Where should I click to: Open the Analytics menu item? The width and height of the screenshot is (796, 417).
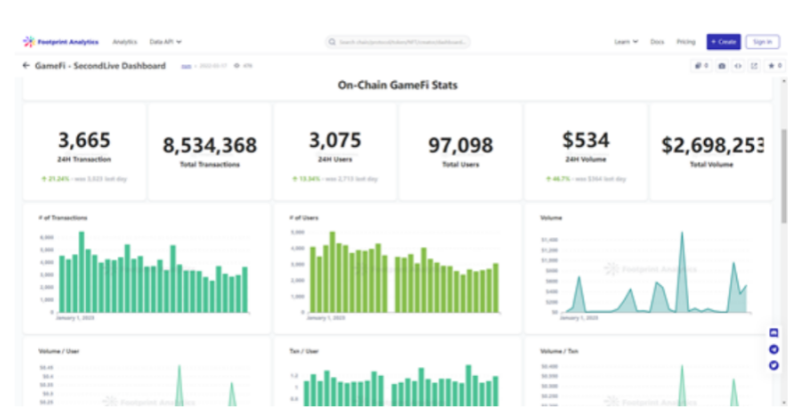(125, 42)
